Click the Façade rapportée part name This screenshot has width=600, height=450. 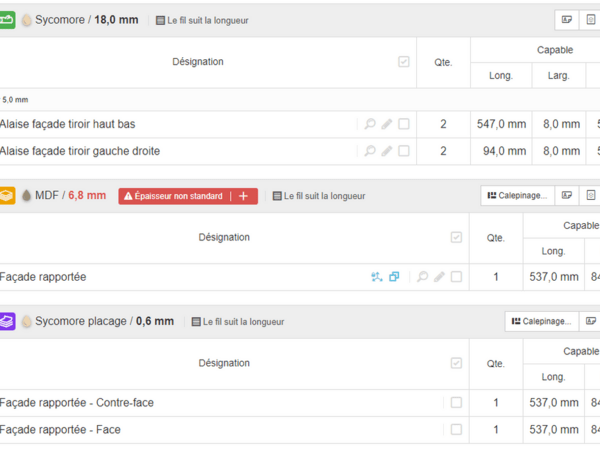pos(43,277)
